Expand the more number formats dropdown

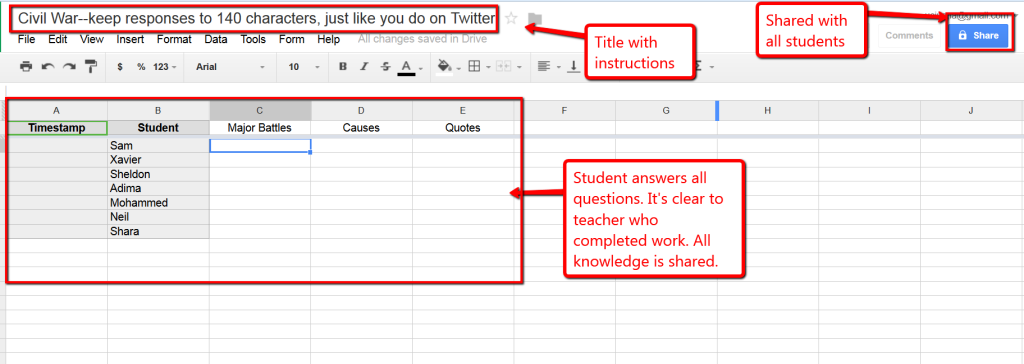pos(165,67)
